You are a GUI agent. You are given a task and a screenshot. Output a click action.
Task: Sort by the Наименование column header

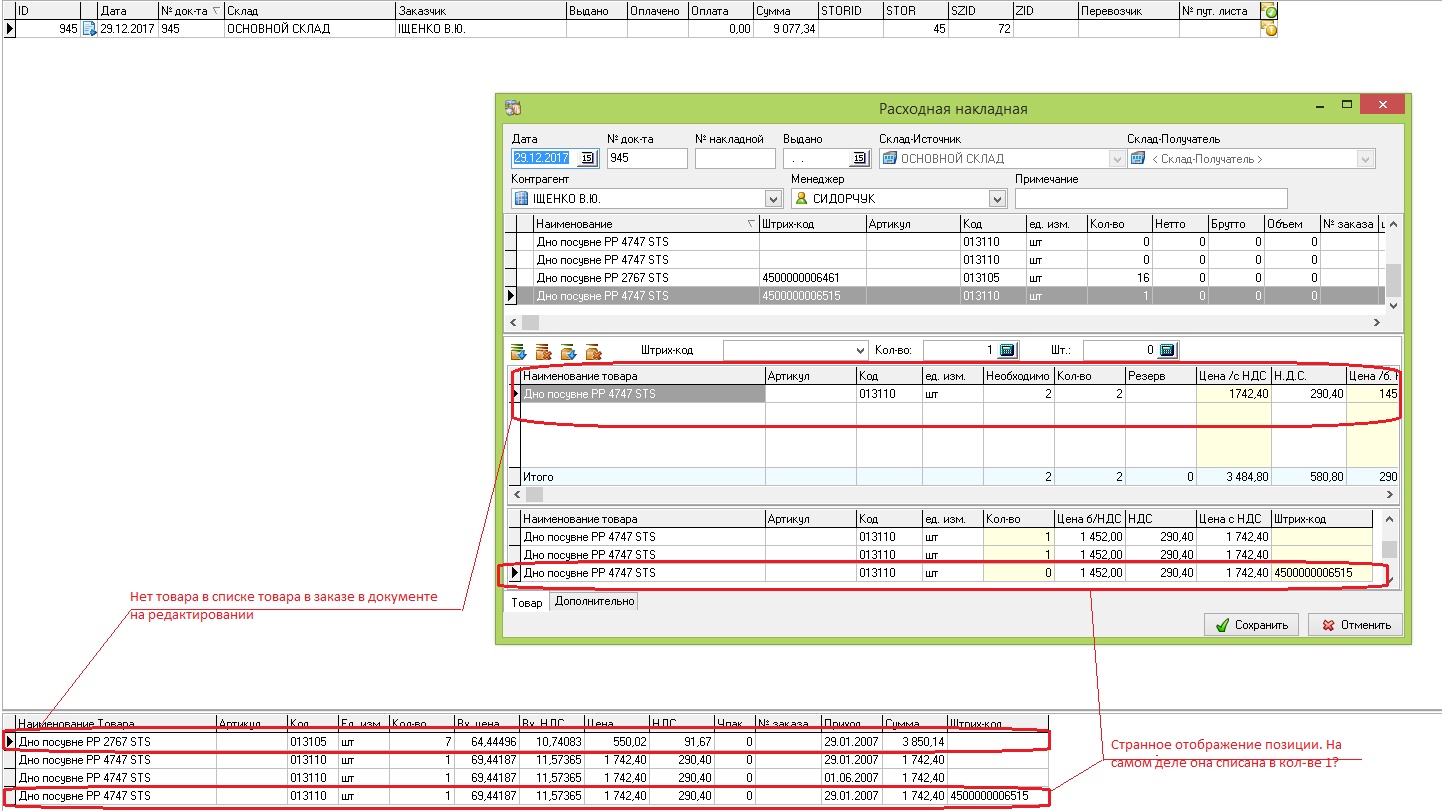(640, 224)
